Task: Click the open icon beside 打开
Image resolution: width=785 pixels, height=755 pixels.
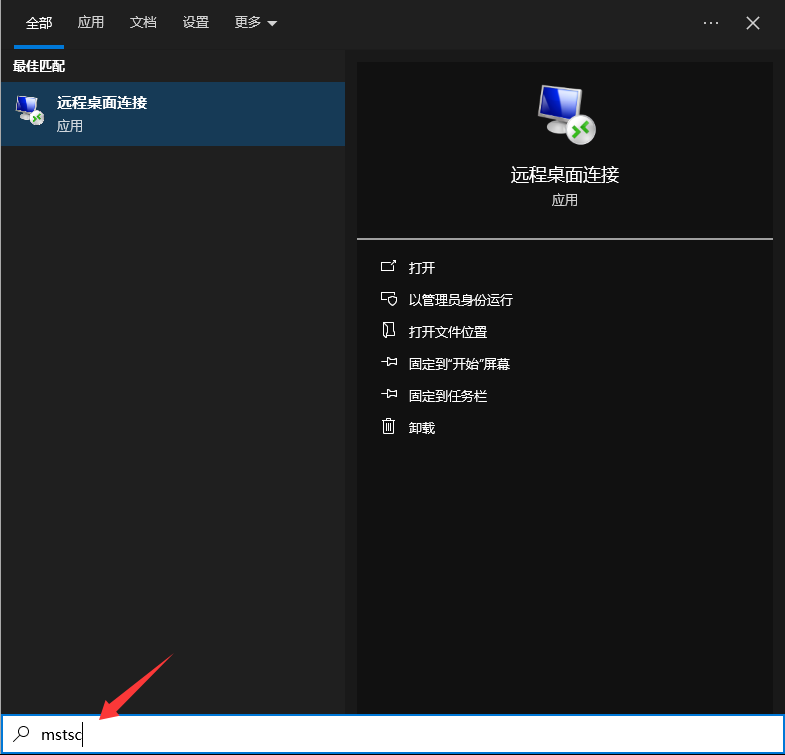Action: (x=389, y=267)
